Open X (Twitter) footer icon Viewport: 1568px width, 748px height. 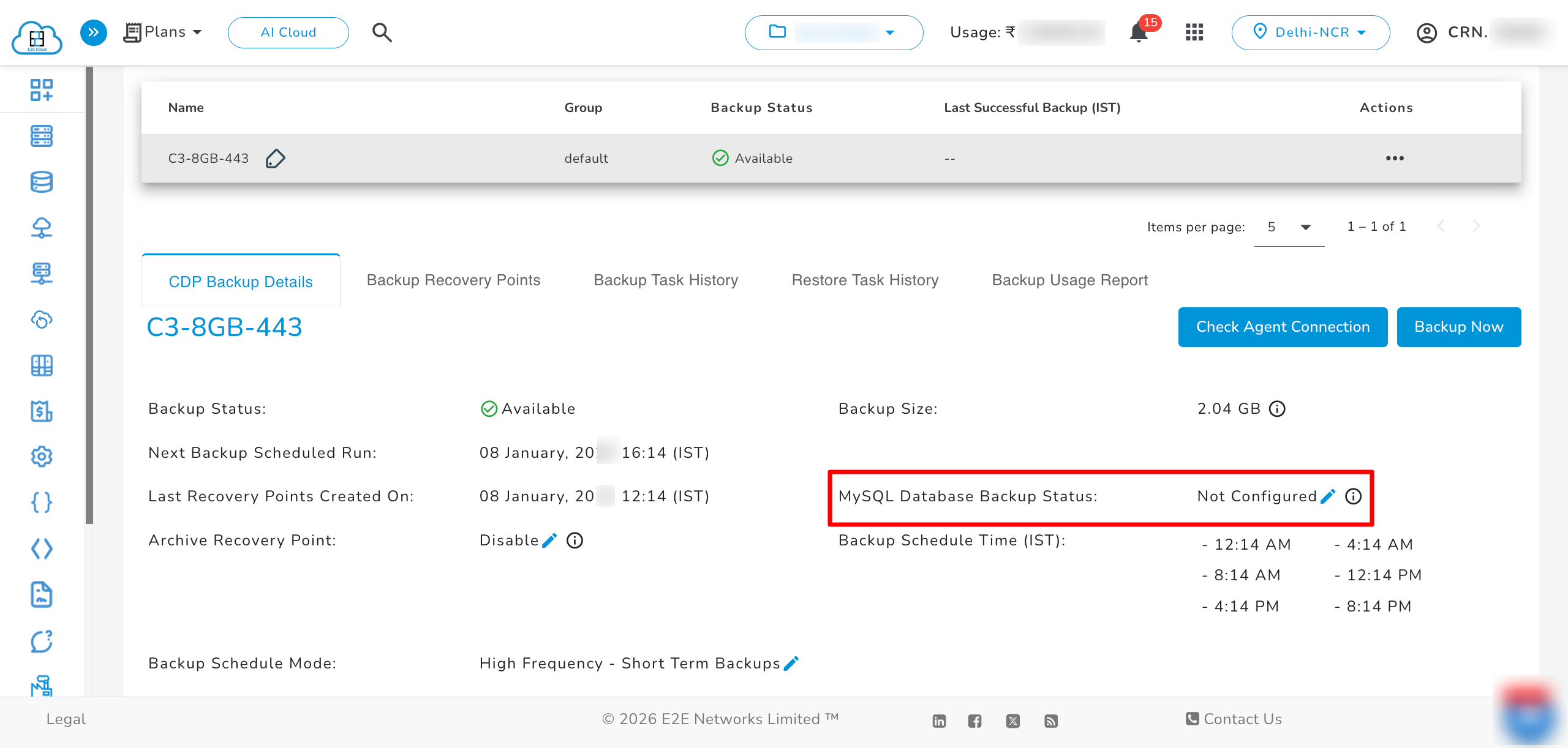click(1013, 721)
